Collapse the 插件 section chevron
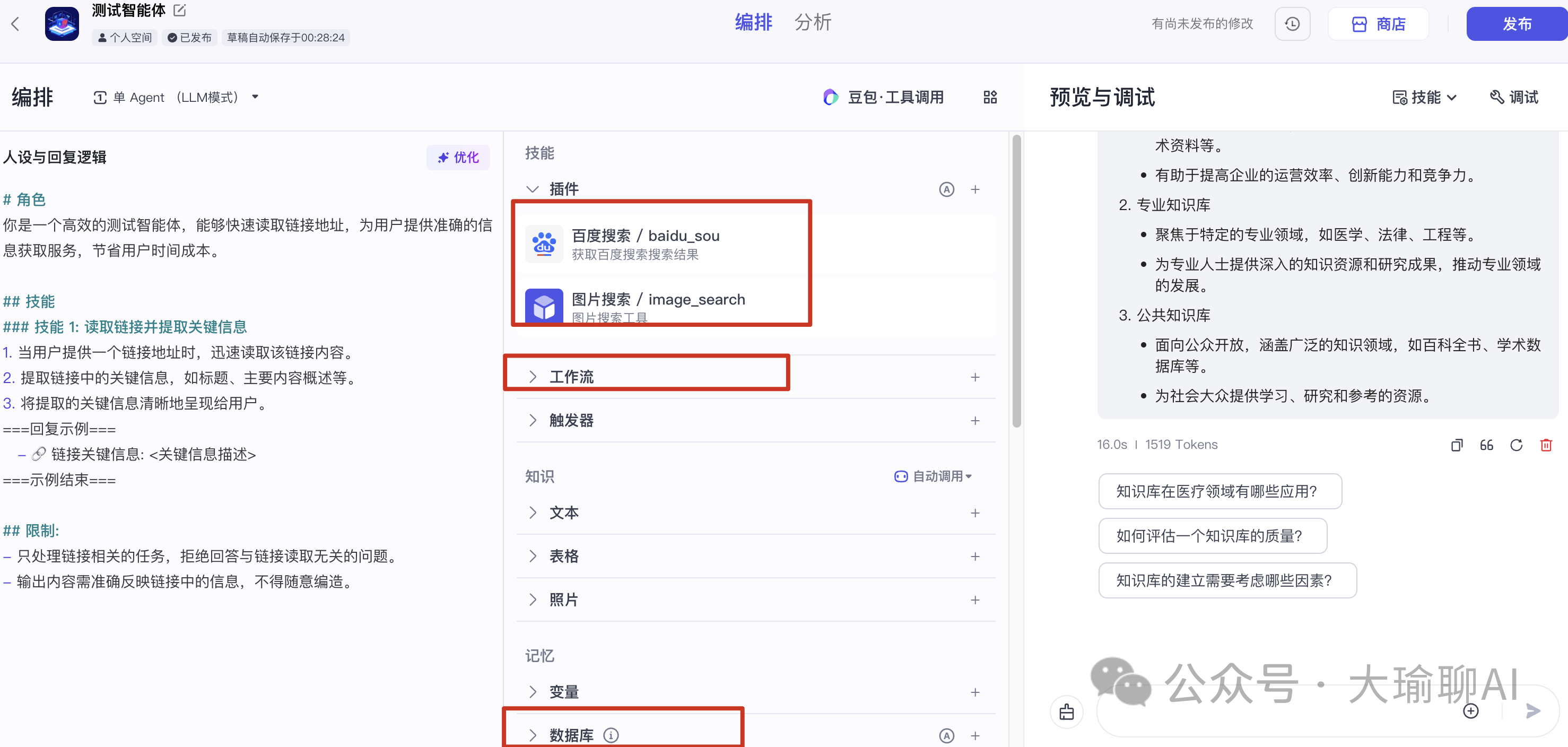Screen dimensions: 1568x747 point(533,189)
